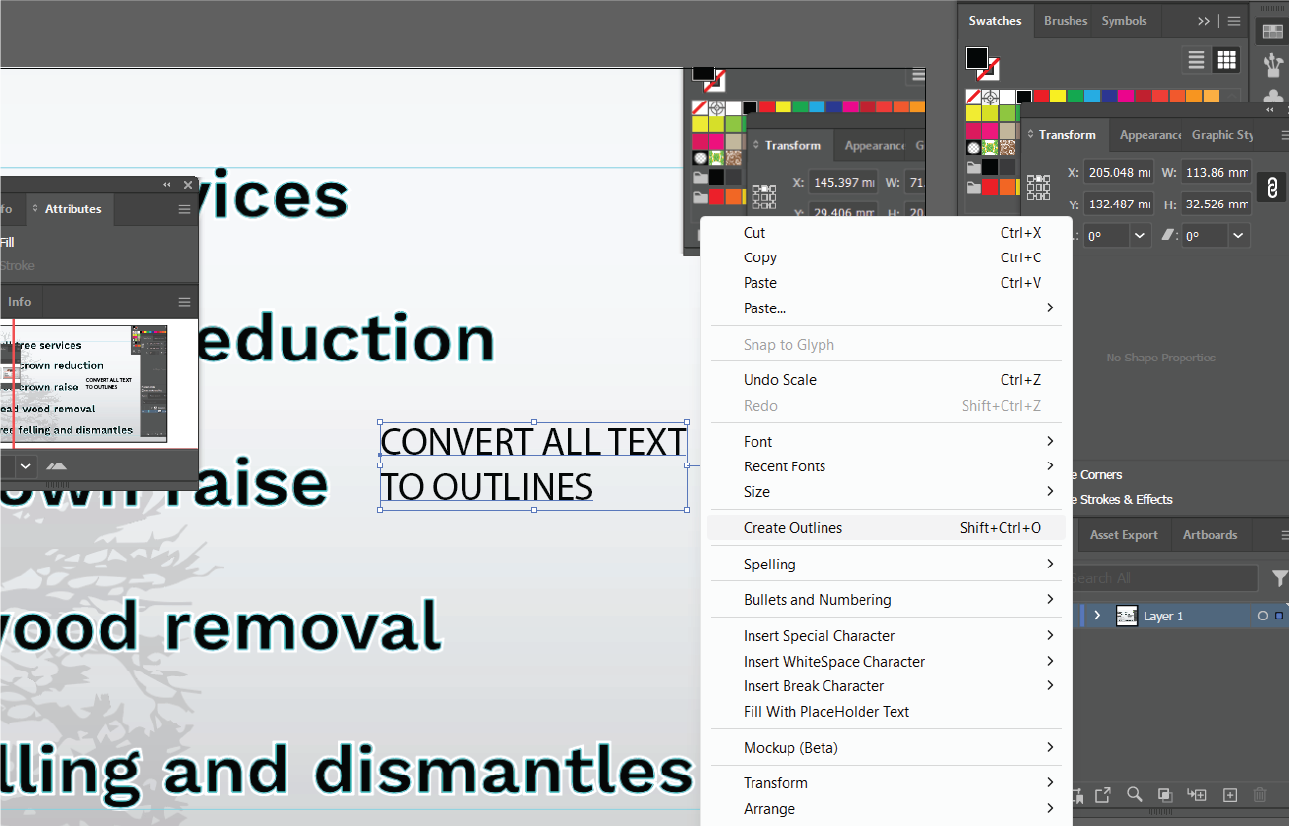Screen dimensions: 1290x826
Task: Click the Locate Object magnifier icon
Action: pyautogui.click(x=1135, y=794)
